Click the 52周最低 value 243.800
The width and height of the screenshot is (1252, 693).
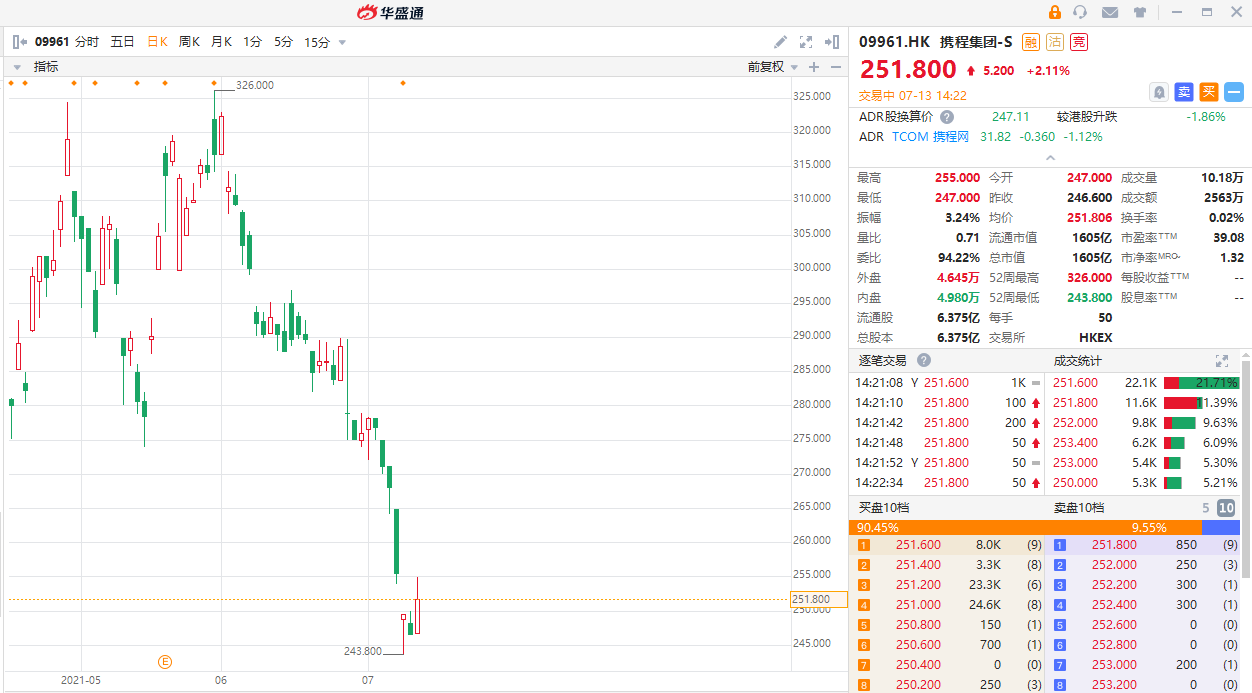pos(1089,298)
